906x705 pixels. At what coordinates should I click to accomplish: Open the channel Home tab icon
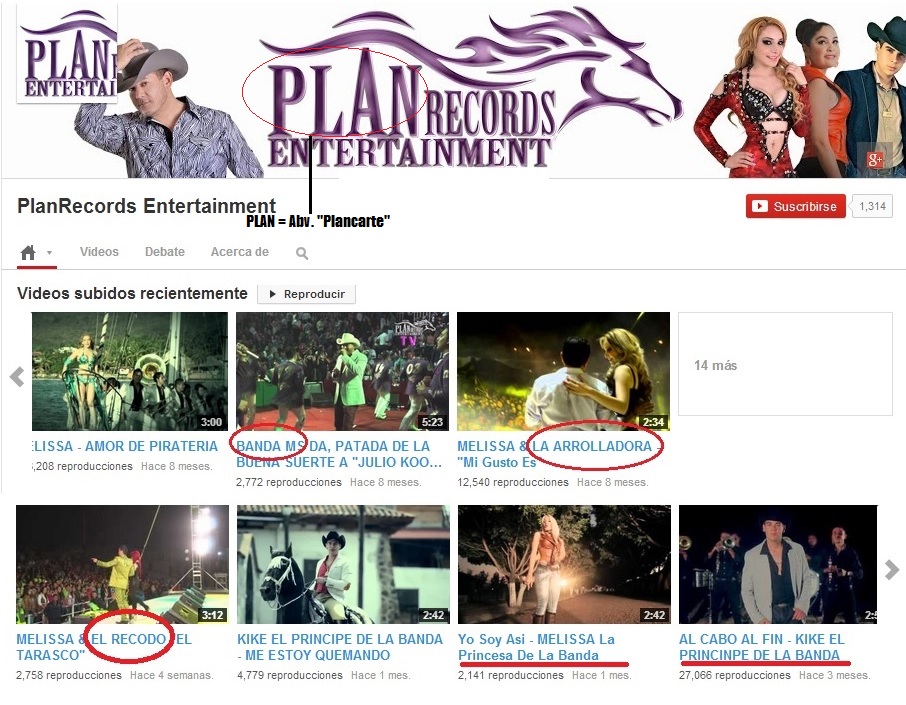coord(28,253)
